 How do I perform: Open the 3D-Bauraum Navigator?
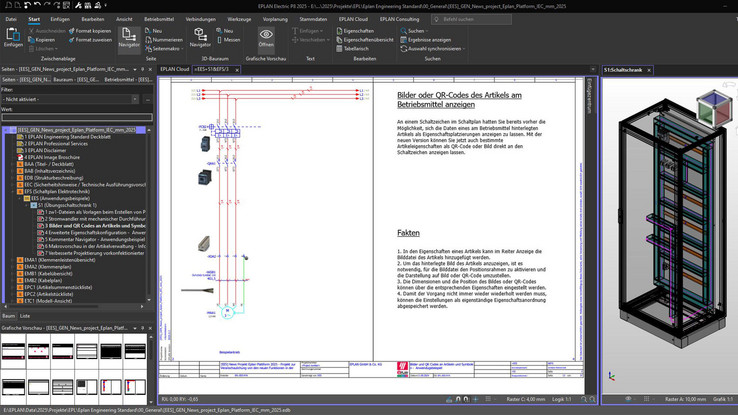coord(200,38)
